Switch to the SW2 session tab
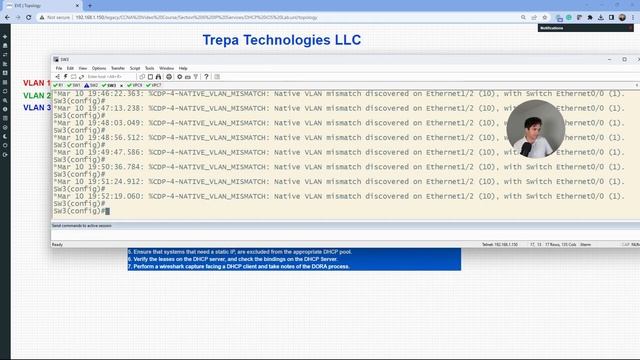Screen dimensions: 640x360 [91, 85]
